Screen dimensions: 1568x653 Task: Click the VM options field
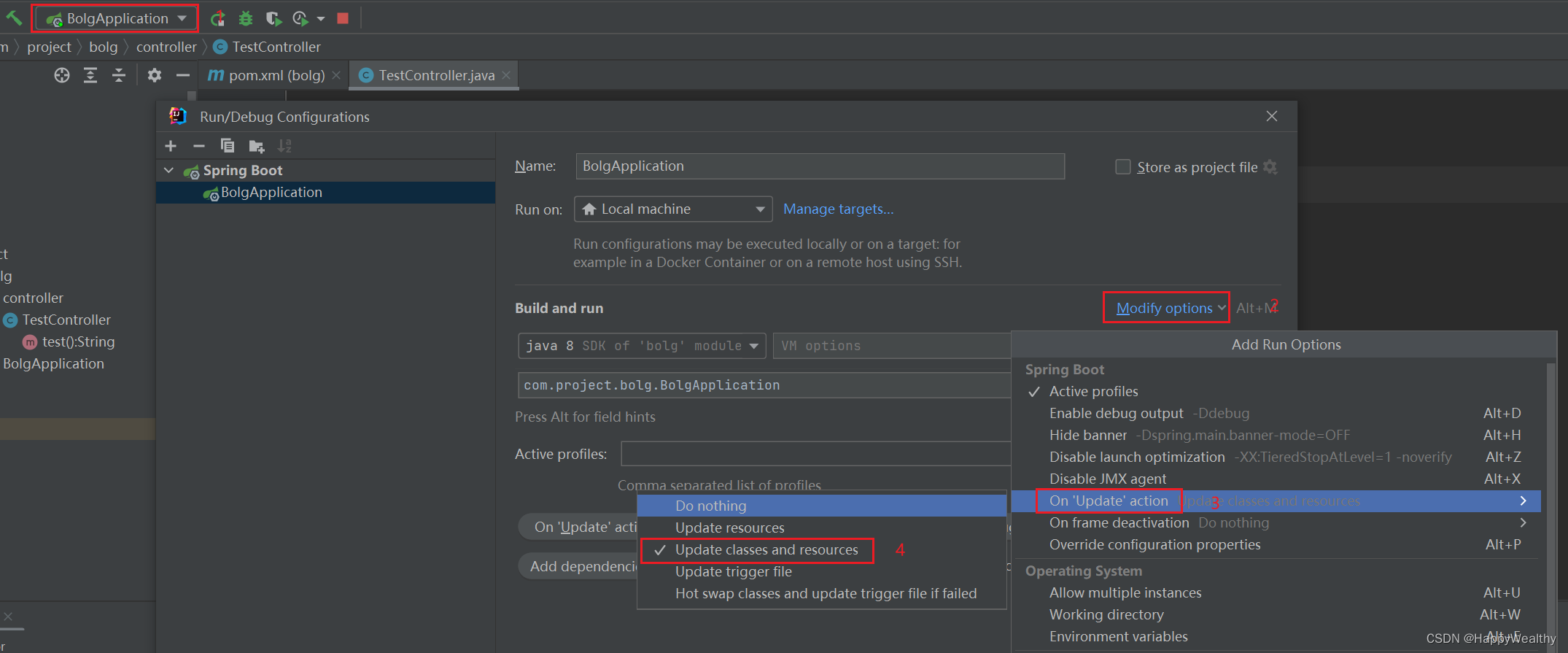pyautogui.click(x=892, y=346)
